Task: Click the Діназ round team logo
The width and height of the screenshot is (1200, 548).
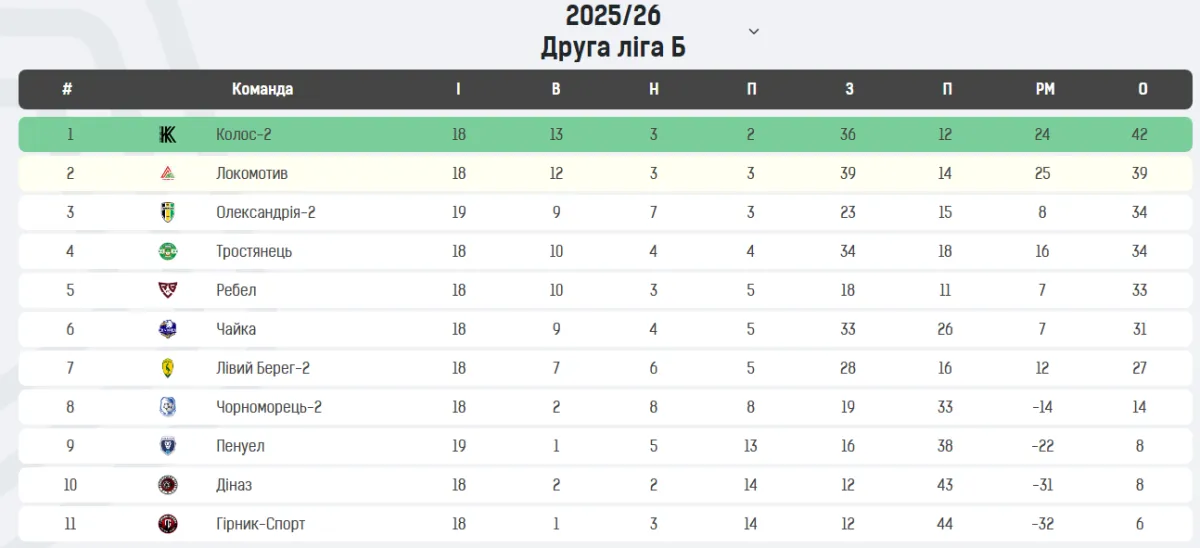Action: tap(168, 485)
